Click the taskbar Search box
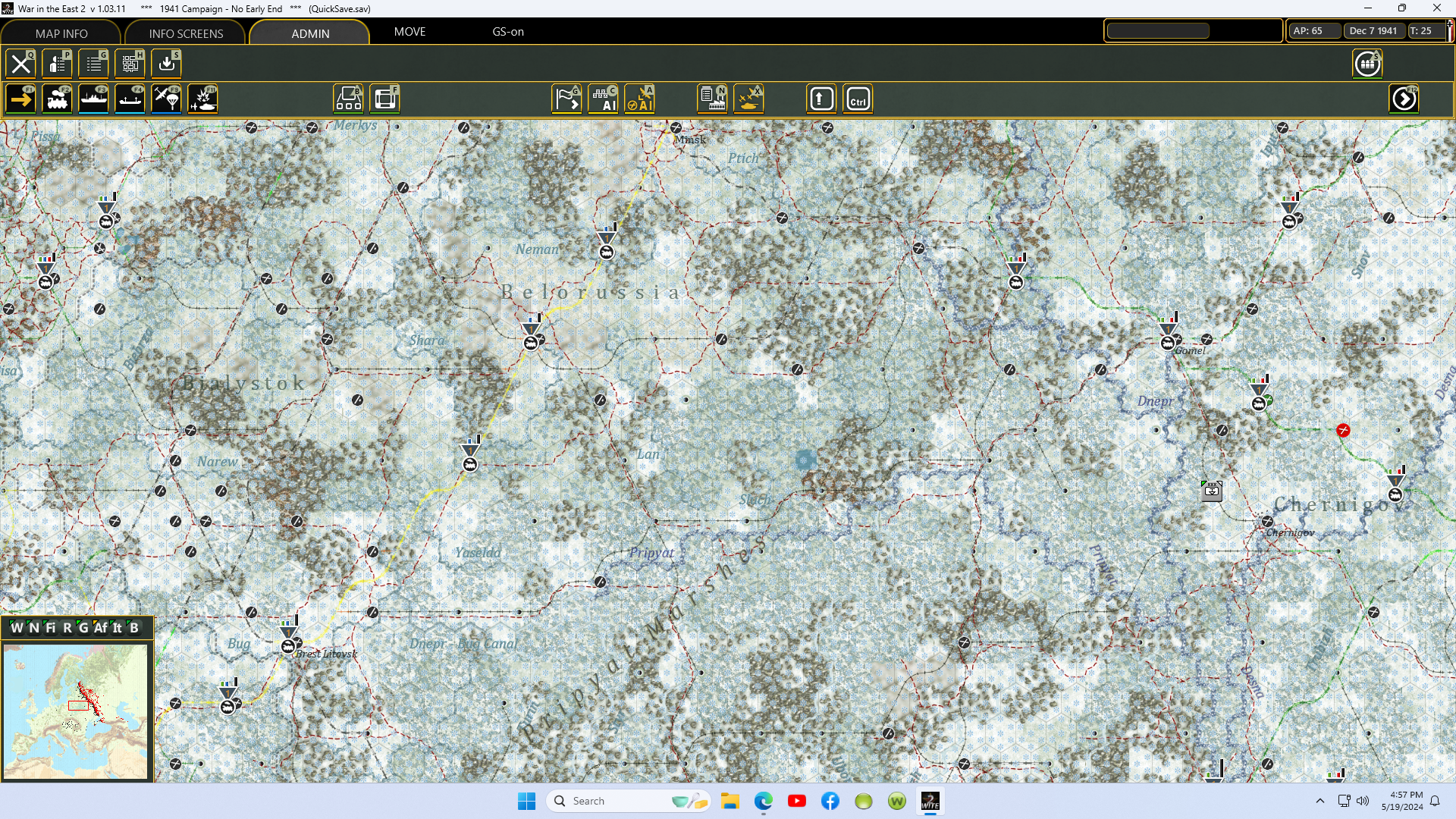Viewport: 1456px width, 819px height. (629, 801)
